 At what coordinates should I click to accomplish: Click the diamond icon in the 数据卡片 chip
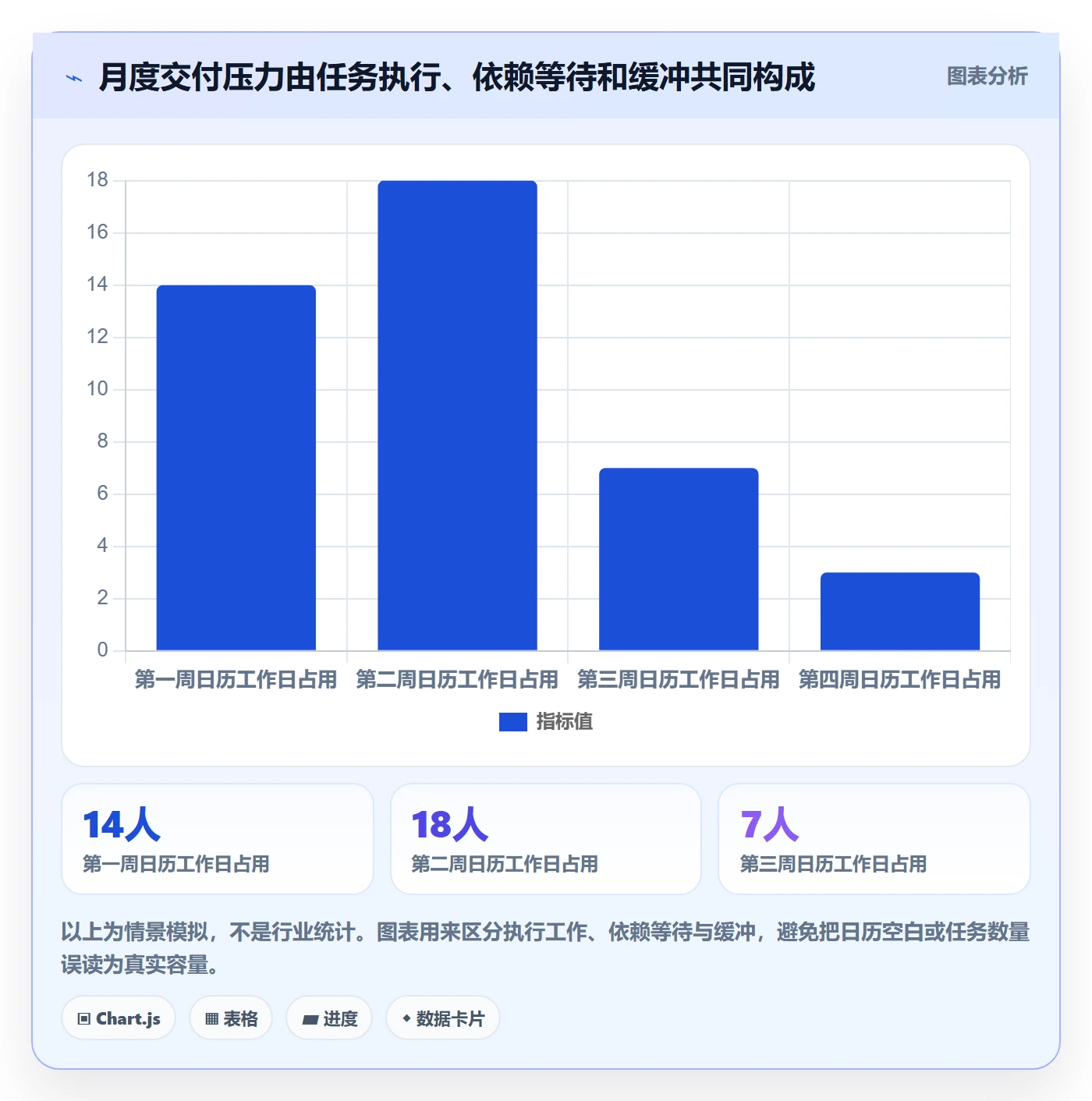(x=406, y=1018)
